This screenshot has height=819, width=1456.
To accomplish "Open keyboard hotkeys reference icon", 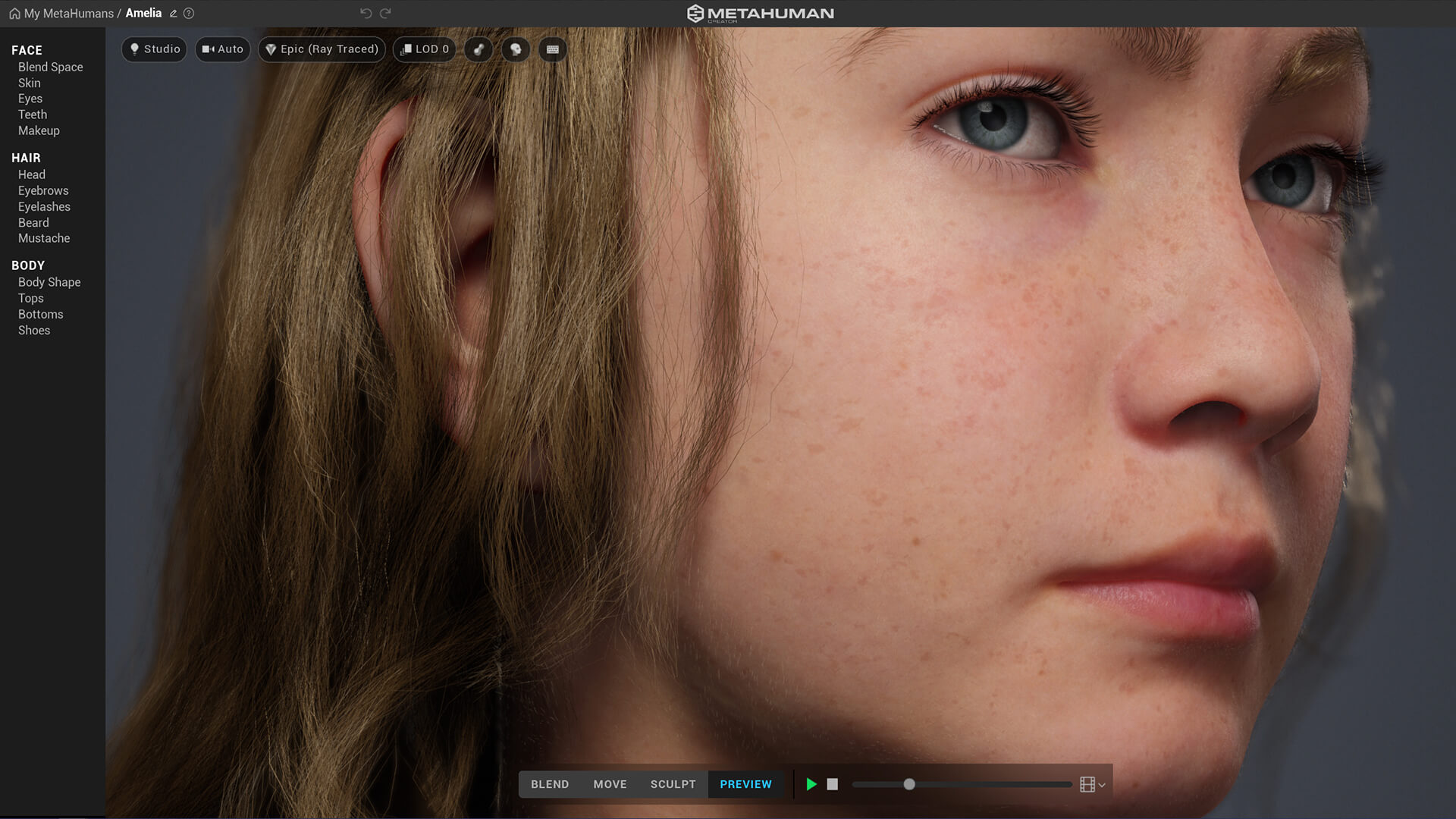I will (x=553, y=49).
